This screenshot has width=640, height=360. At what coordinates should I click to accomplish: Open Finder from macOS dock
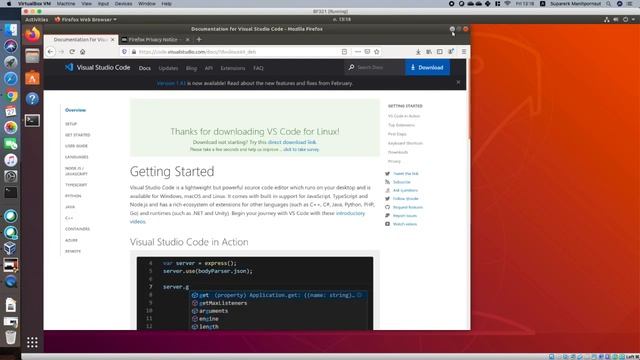pyautogui.click(x=11, y=30)
